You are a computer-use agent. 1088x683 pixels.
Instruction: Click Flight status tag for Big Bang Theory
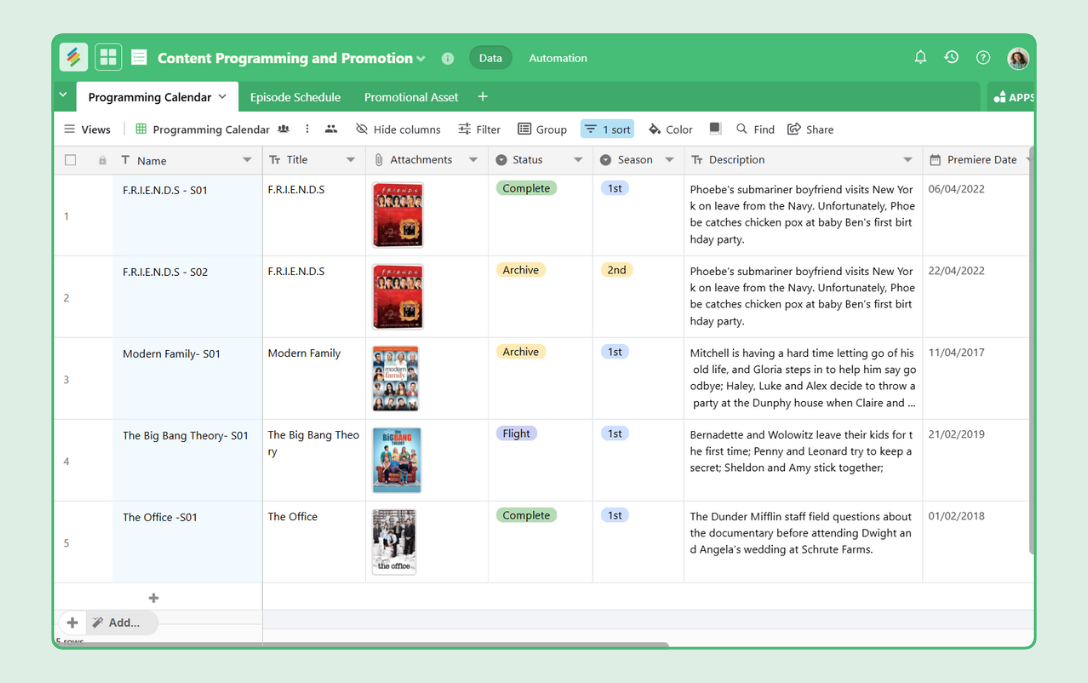point(516,434)
